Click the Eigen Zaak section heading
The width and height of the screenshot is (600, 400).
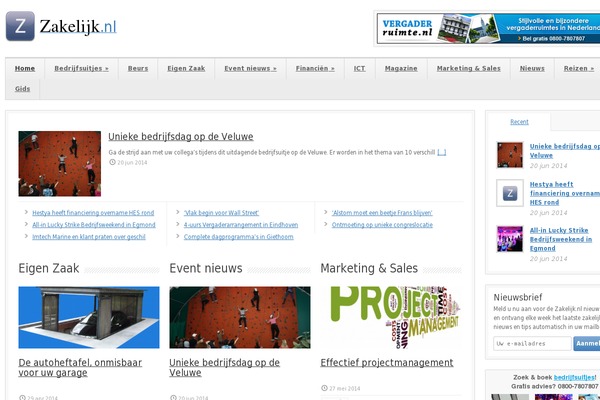(49, 268)
